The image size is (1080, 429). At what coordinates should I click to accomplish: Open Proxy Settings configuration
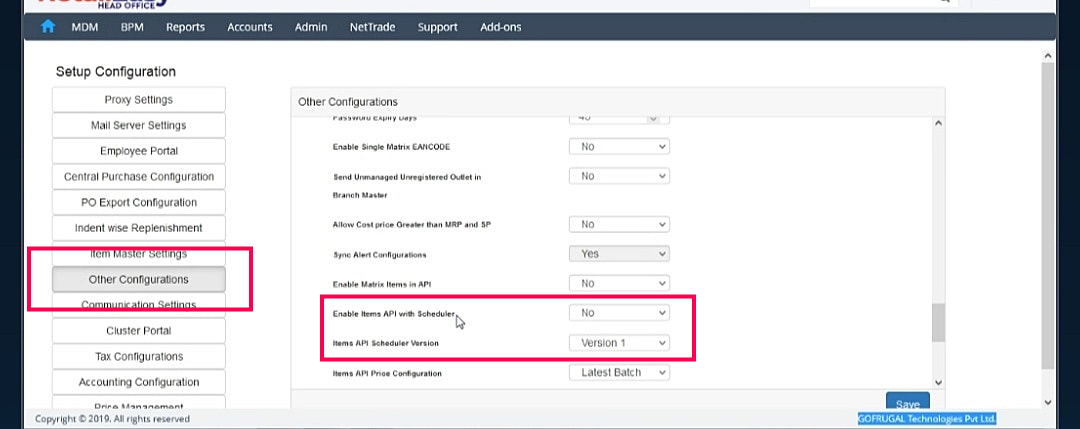[139, 100]
